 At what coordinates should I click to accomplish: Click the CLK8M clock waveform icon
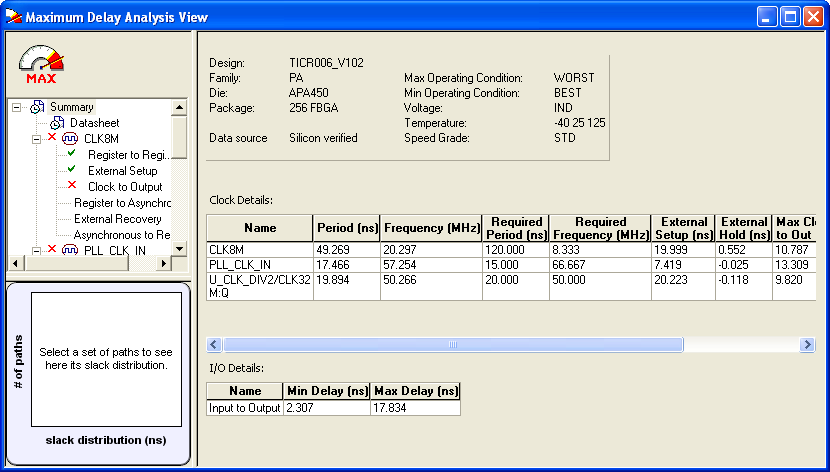point(70,139)
